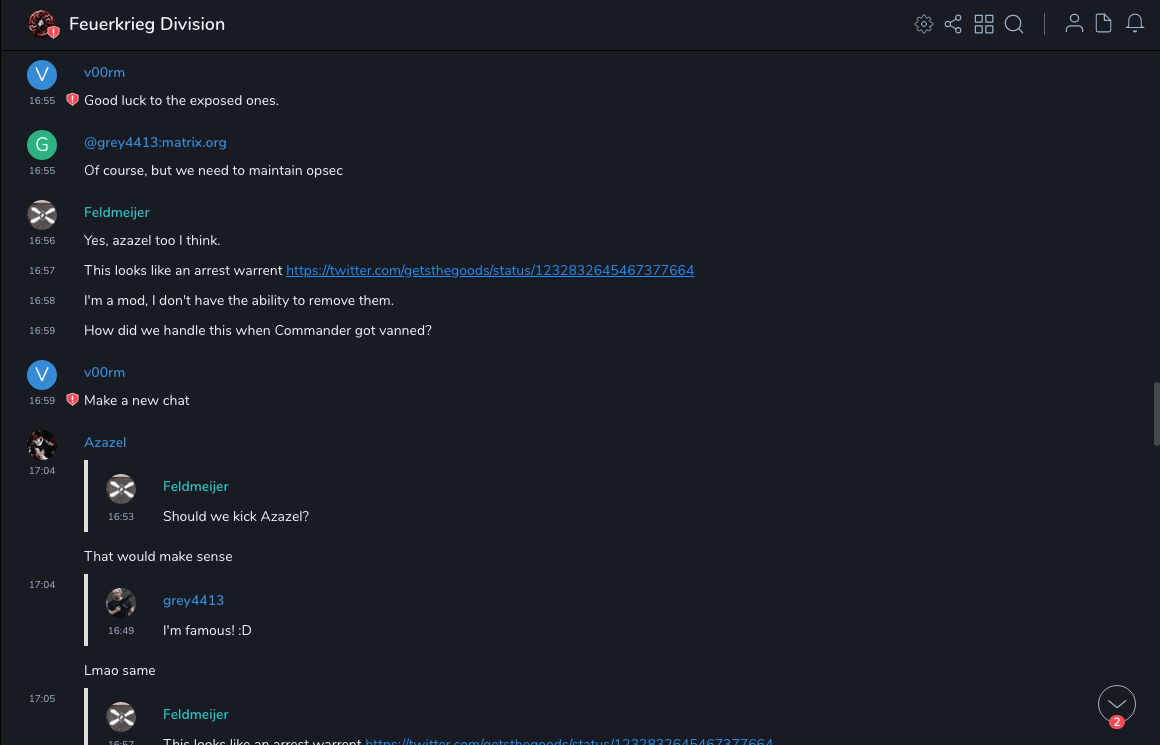Search messages with magnifier icon
The image size is (1160, 745).
click(x=1014, y=24)
